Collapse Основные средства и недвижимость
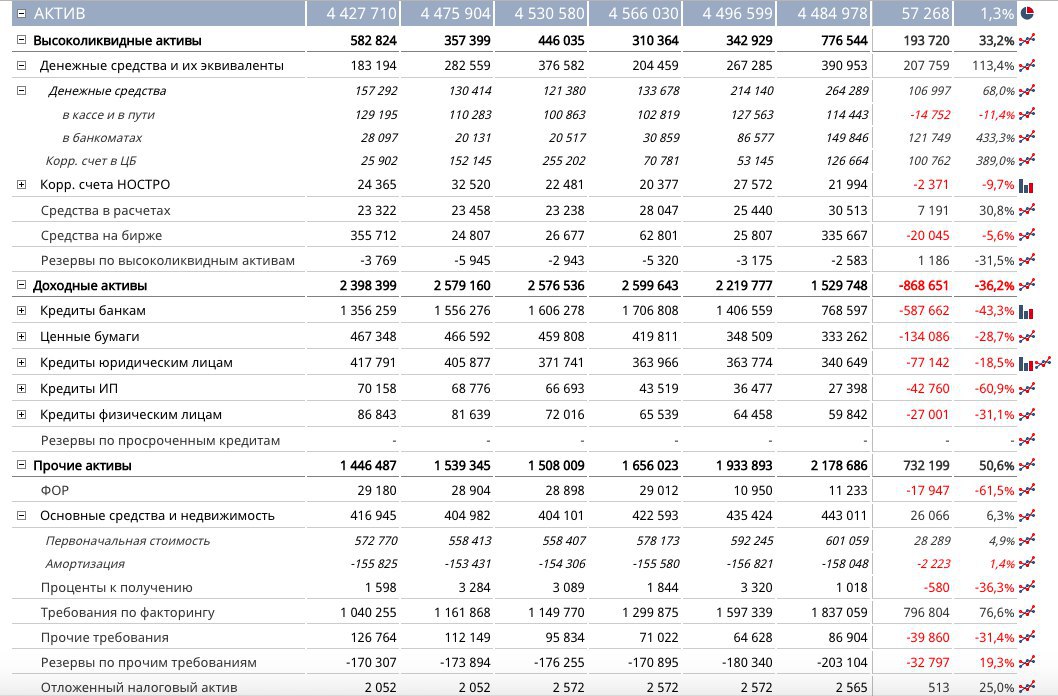Viewport: 1058px width, 696px height. coord(21,516)
